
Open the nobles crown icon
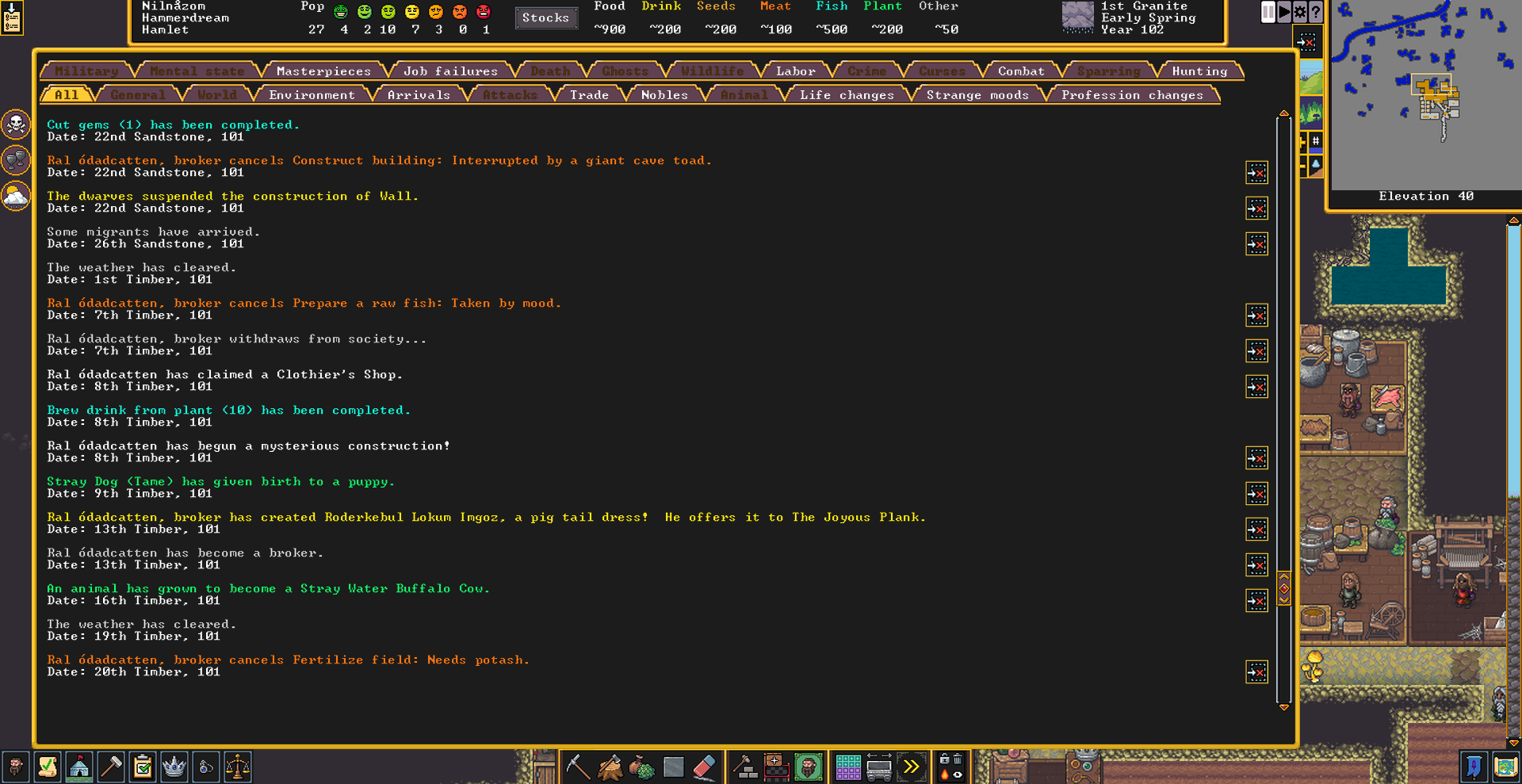pos(174,767)
